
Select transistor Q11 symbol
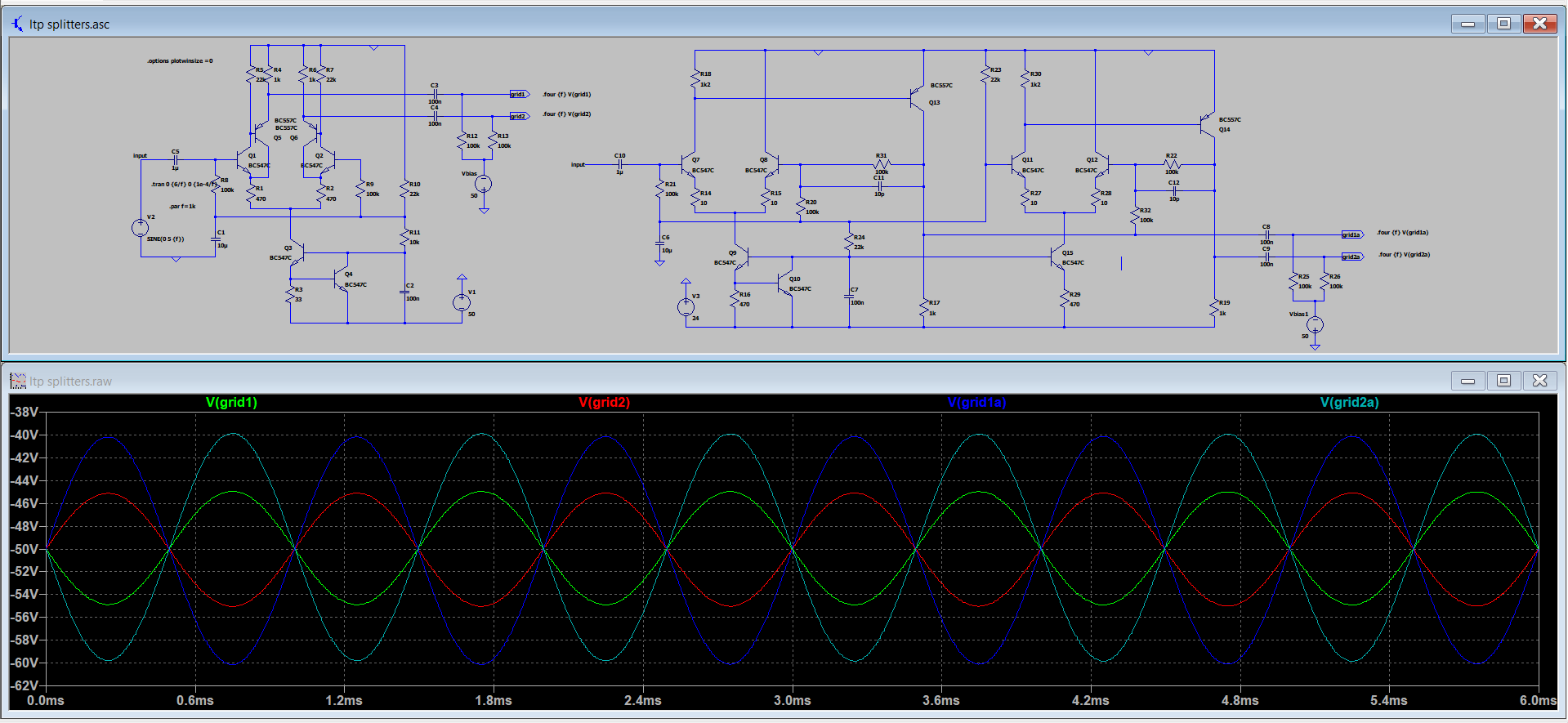pyautogui.click(x=1018, y=164)
